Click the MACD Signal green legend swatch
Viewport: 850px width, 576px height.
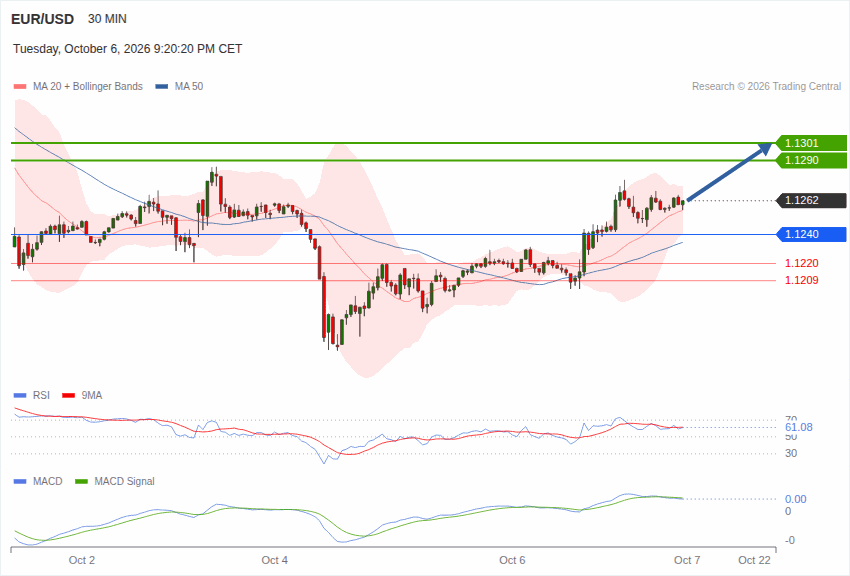click(81, 481)
